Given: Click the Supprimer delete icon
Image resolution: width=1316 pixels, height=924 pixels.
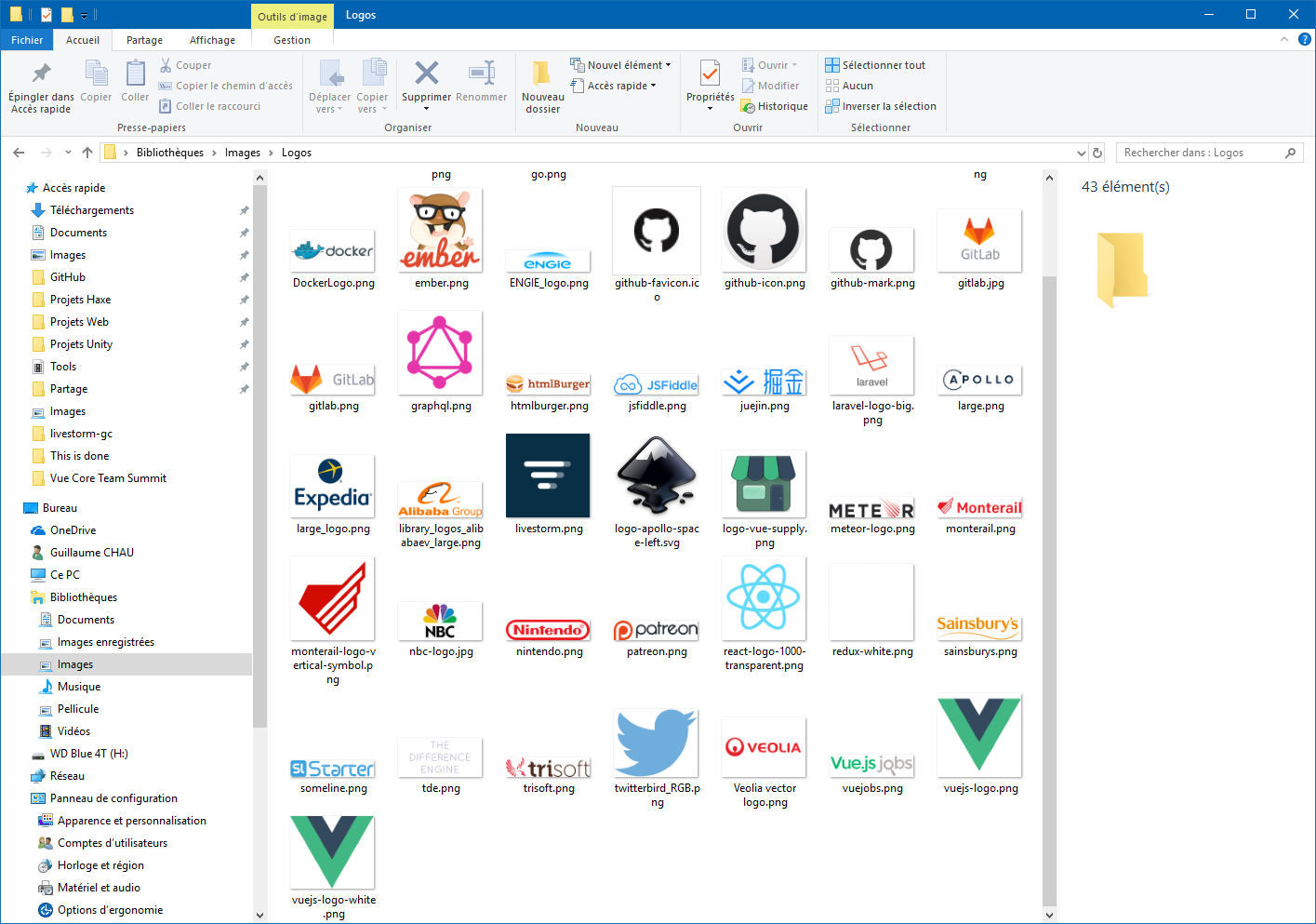Looking at the screenshot, I should point(426,74).
